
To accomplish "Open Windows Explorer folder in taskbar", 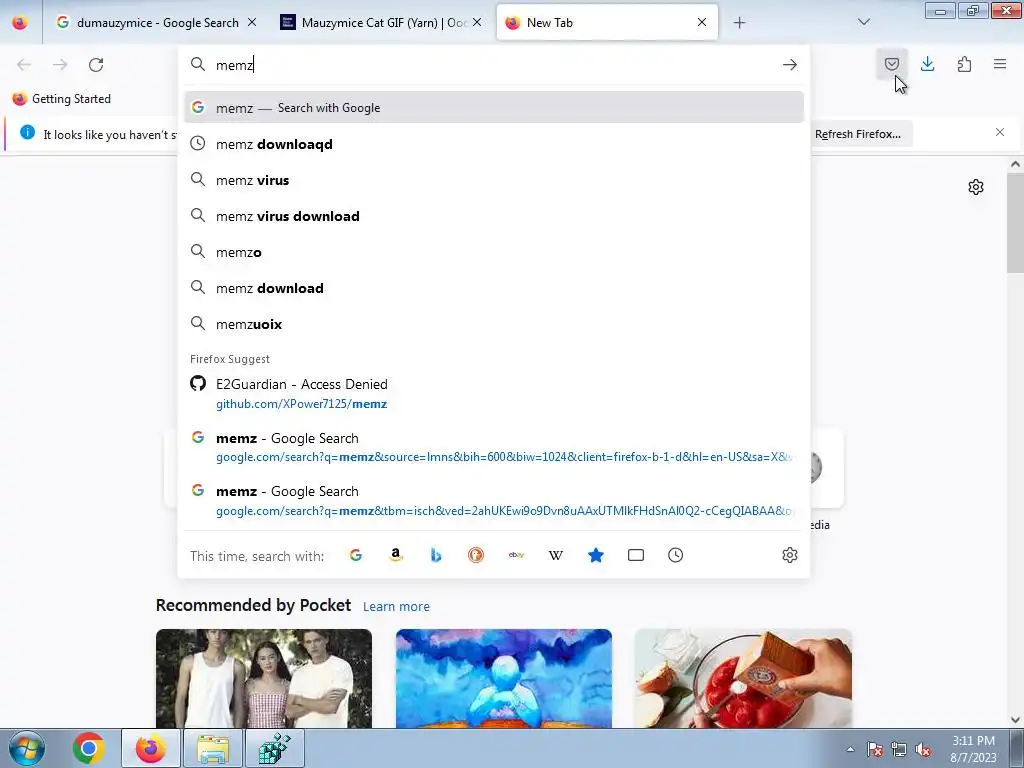I will point(213,748).
